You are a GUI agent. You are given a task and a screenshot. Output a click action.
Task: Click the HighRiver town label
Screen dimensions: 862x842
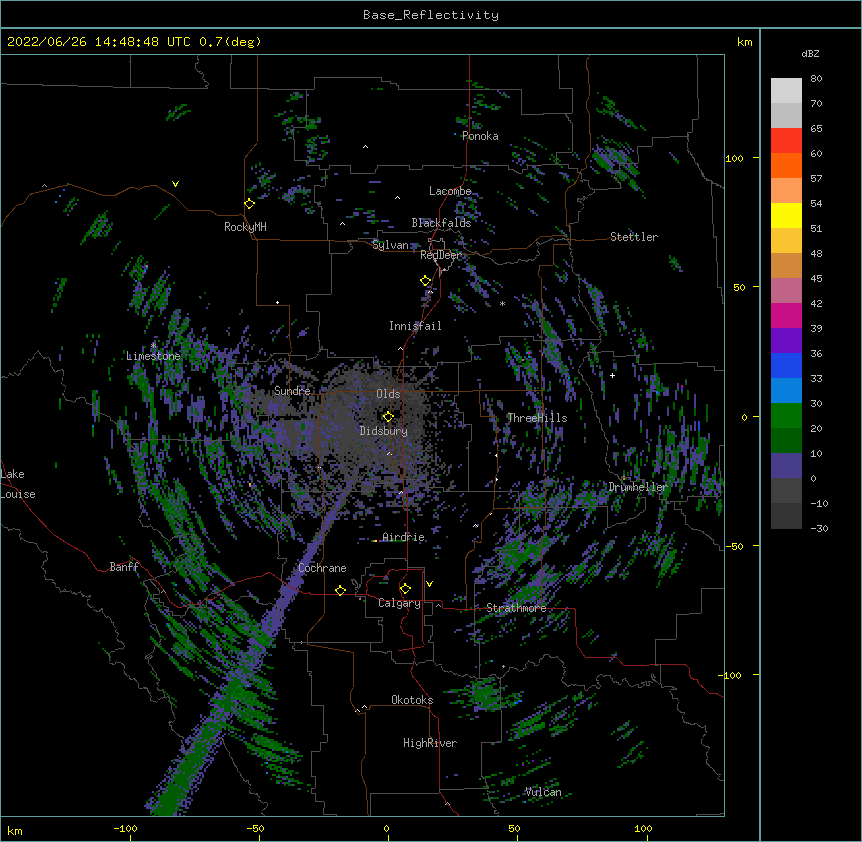pyautogui.click(x=430, y=743)
